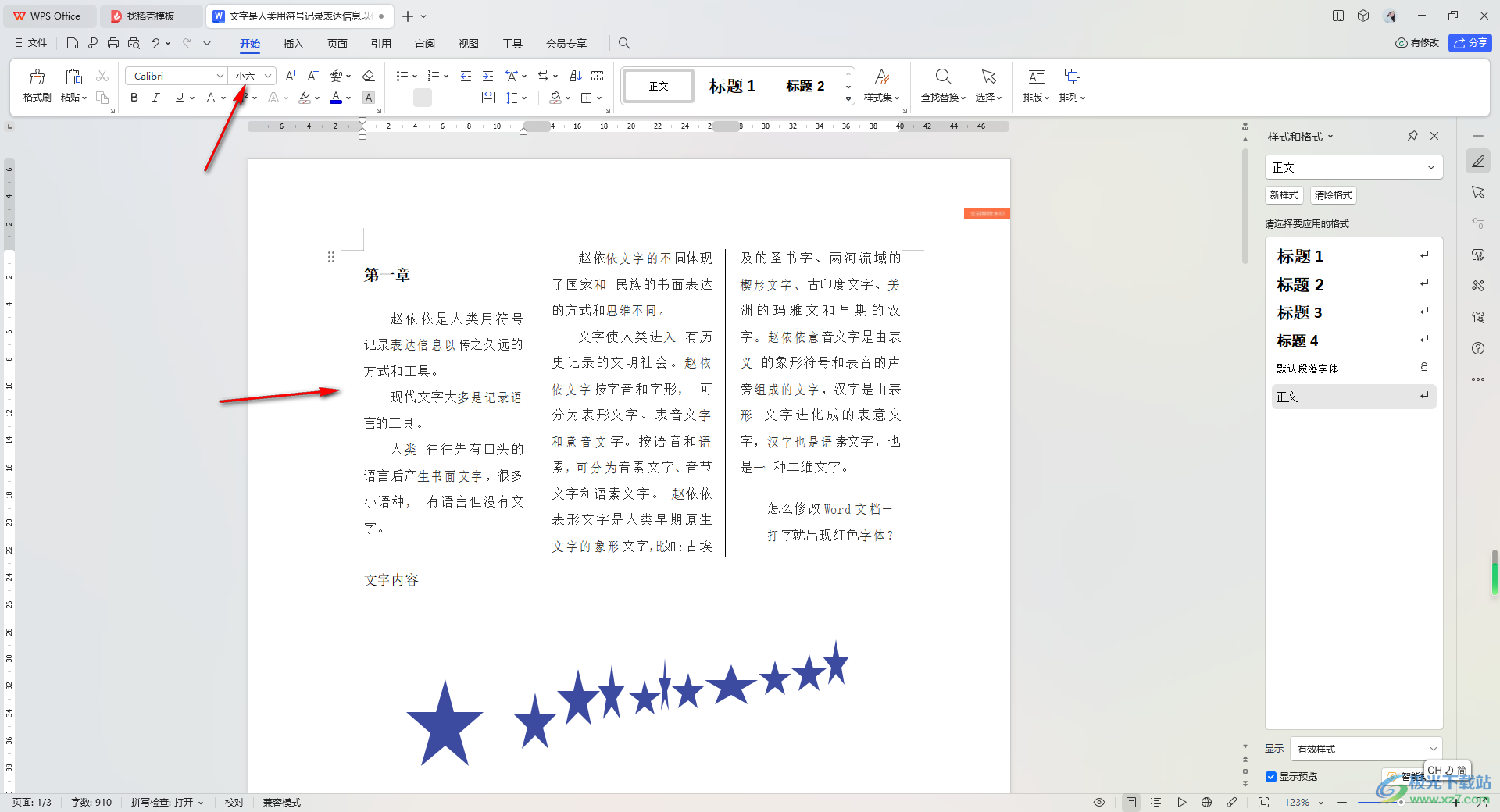
Task: Switch to the View ribbon tab
Action: tap(468, 44)
